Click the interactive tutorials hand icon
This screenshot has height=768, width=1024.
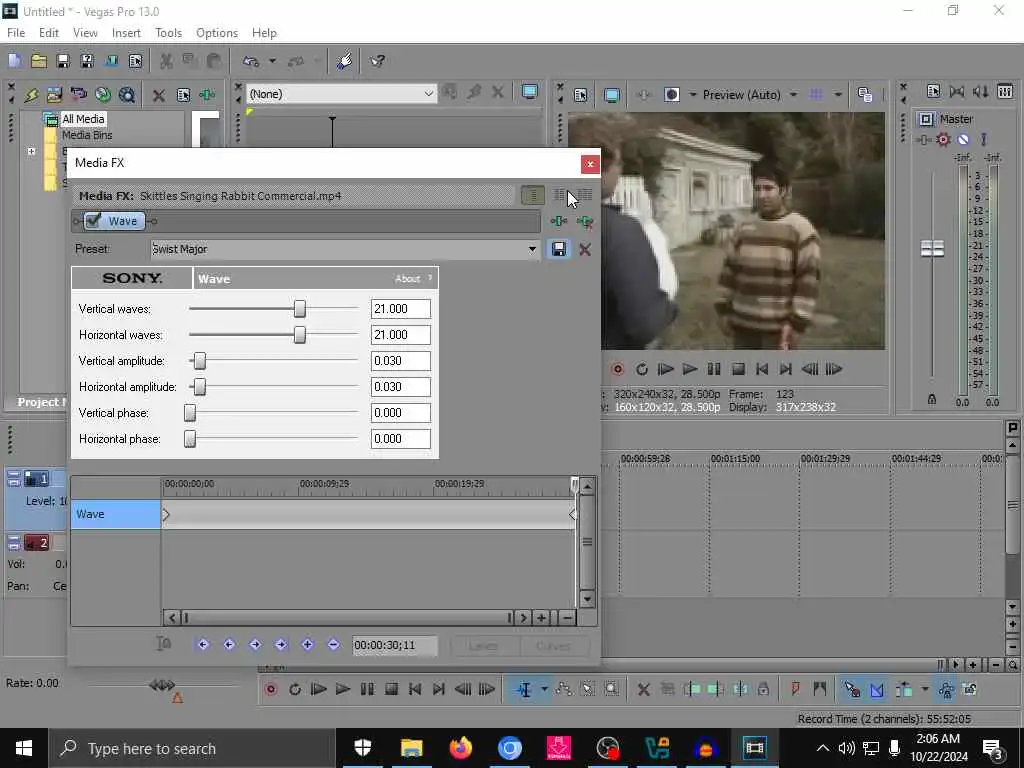point(345,61)
